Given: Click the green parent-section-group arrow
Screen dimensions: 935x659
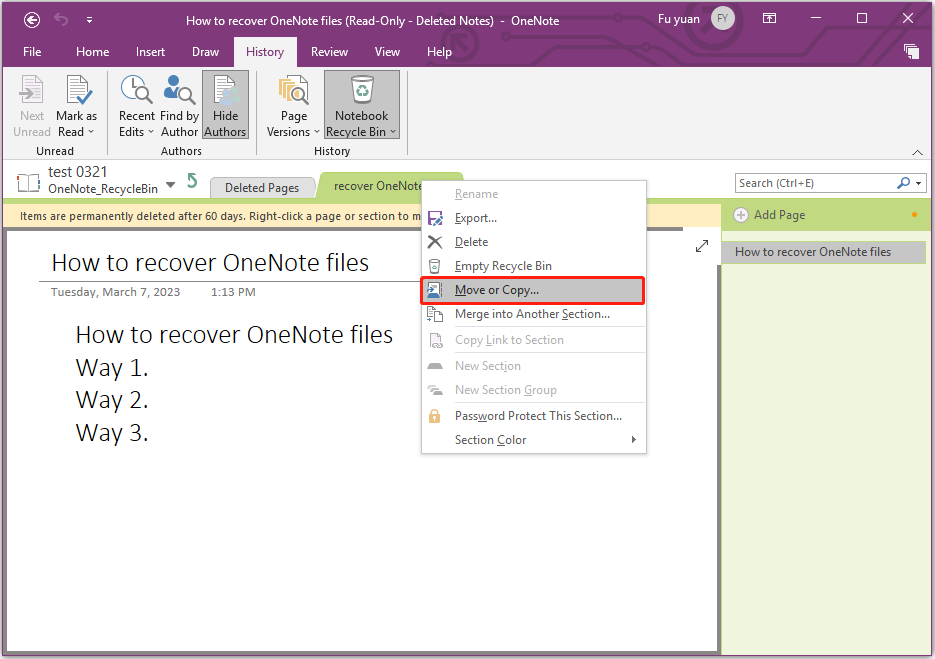Looking at the screenshot, I should point(191,180).
